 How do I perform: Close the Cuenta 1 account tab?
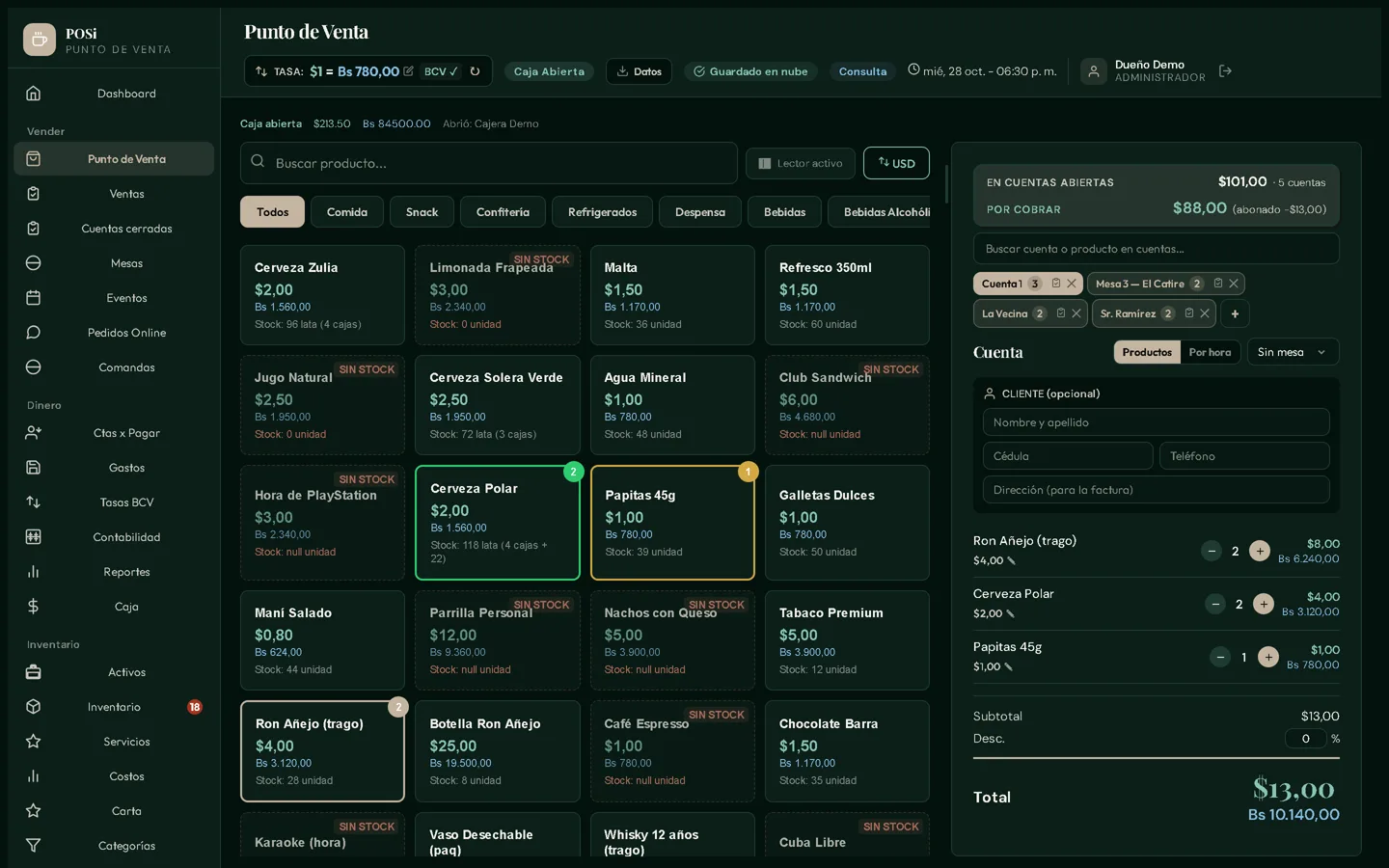1072,284
